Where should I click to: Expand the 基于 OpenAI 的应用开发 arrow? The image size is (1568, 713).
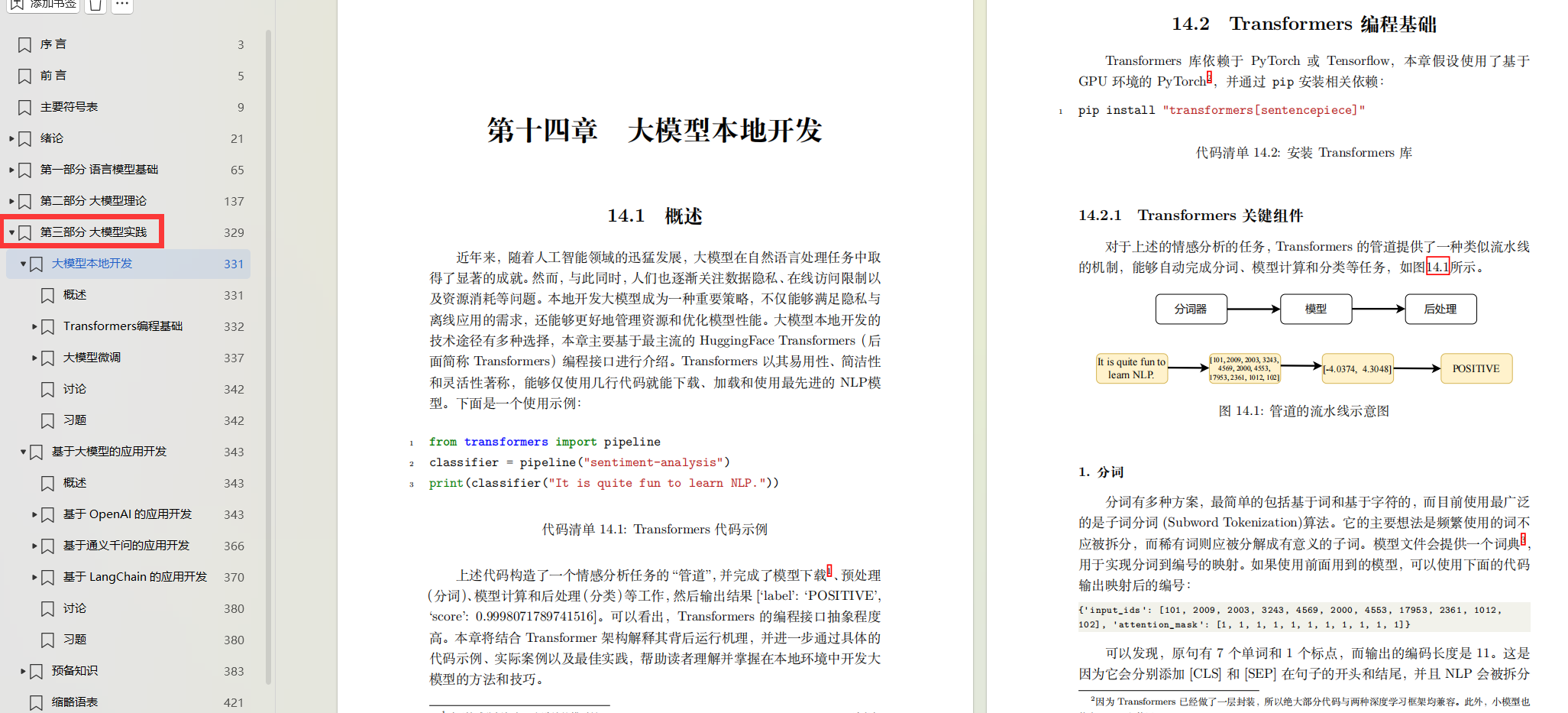34,514
